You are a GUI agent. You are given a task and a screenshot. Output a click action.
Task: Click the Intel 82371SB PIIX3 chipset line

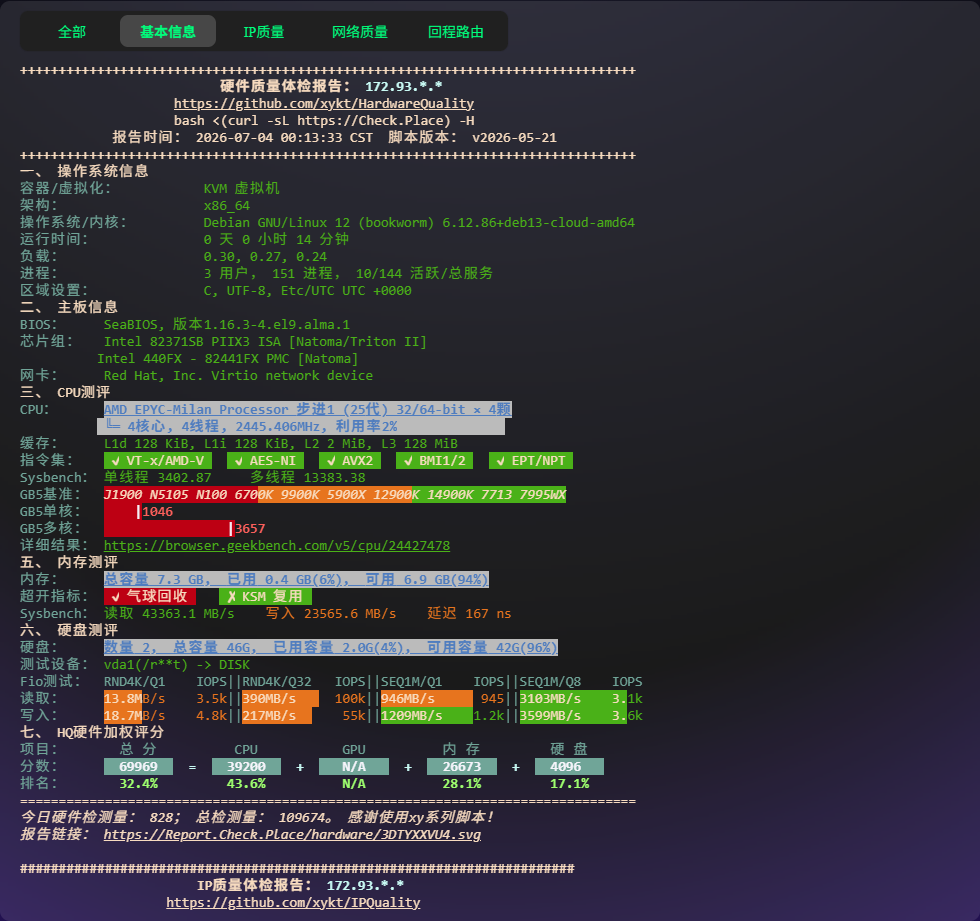265,342
